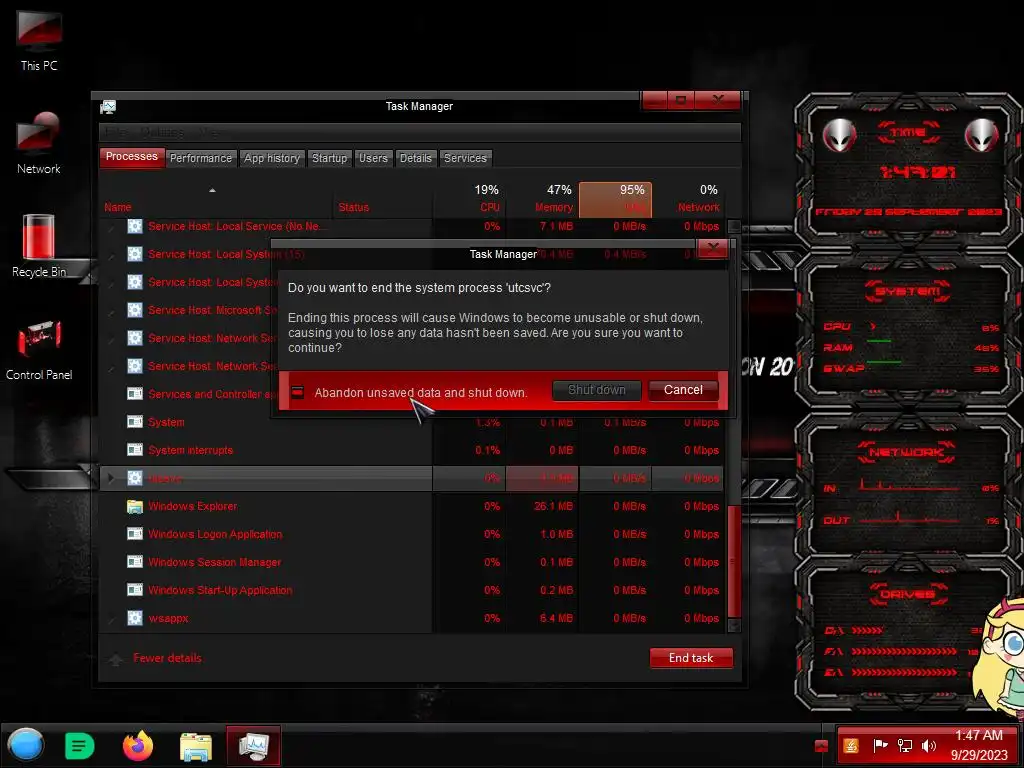The image size is (1024, 768).
Task: Click the gear icon of Service Host: Local Service
Action: pyautogui.click(x=135, y=226)
